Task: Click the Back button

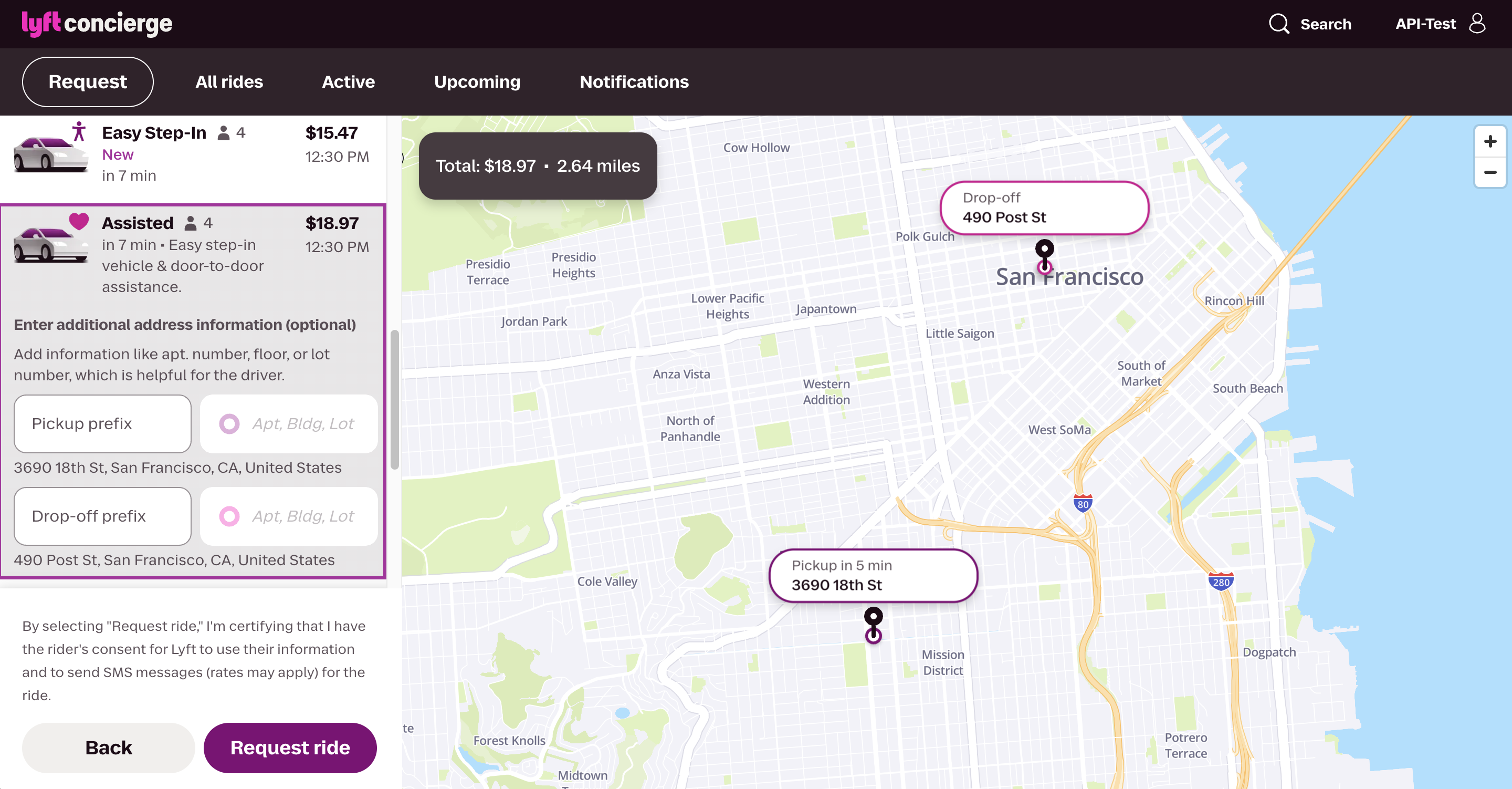Action: (108, 748)
